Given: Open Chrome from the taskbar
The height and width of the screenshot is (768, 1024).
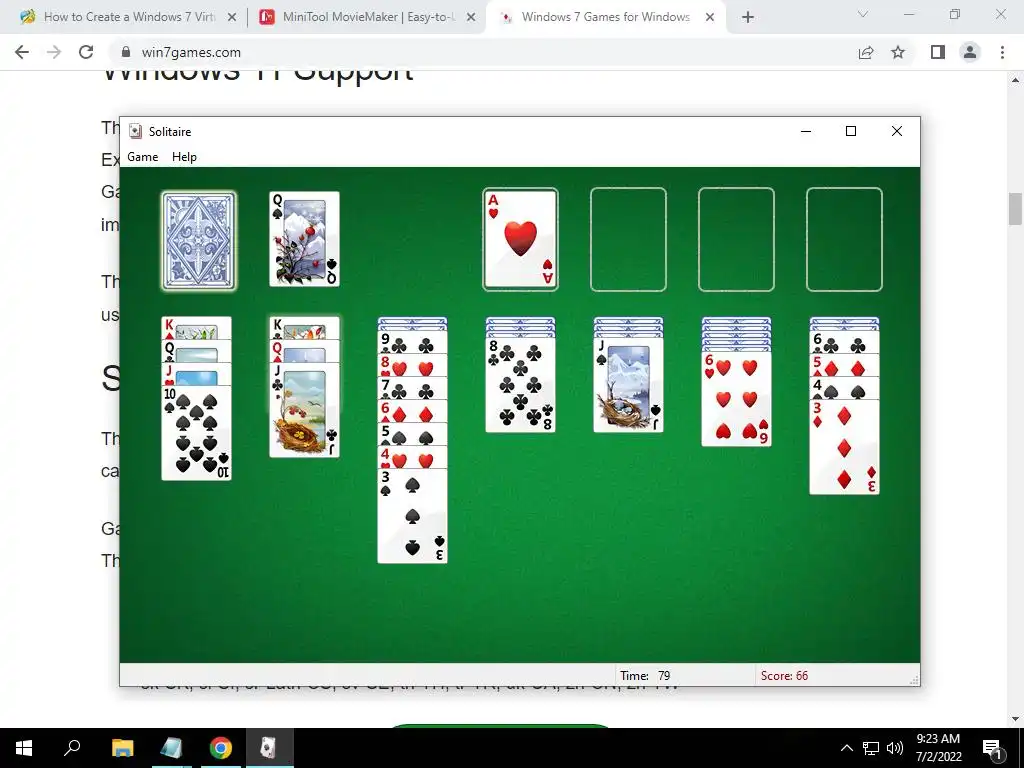Looking at the screenshot, I should [x=221, y=748].
